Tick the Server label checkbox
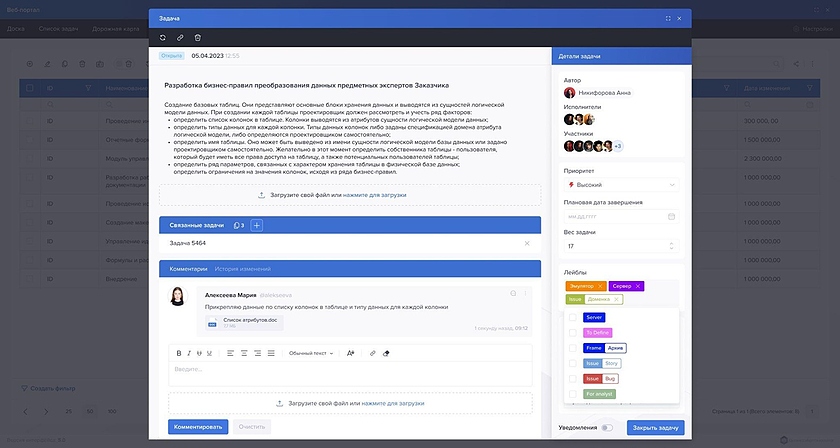 (573, 317)
